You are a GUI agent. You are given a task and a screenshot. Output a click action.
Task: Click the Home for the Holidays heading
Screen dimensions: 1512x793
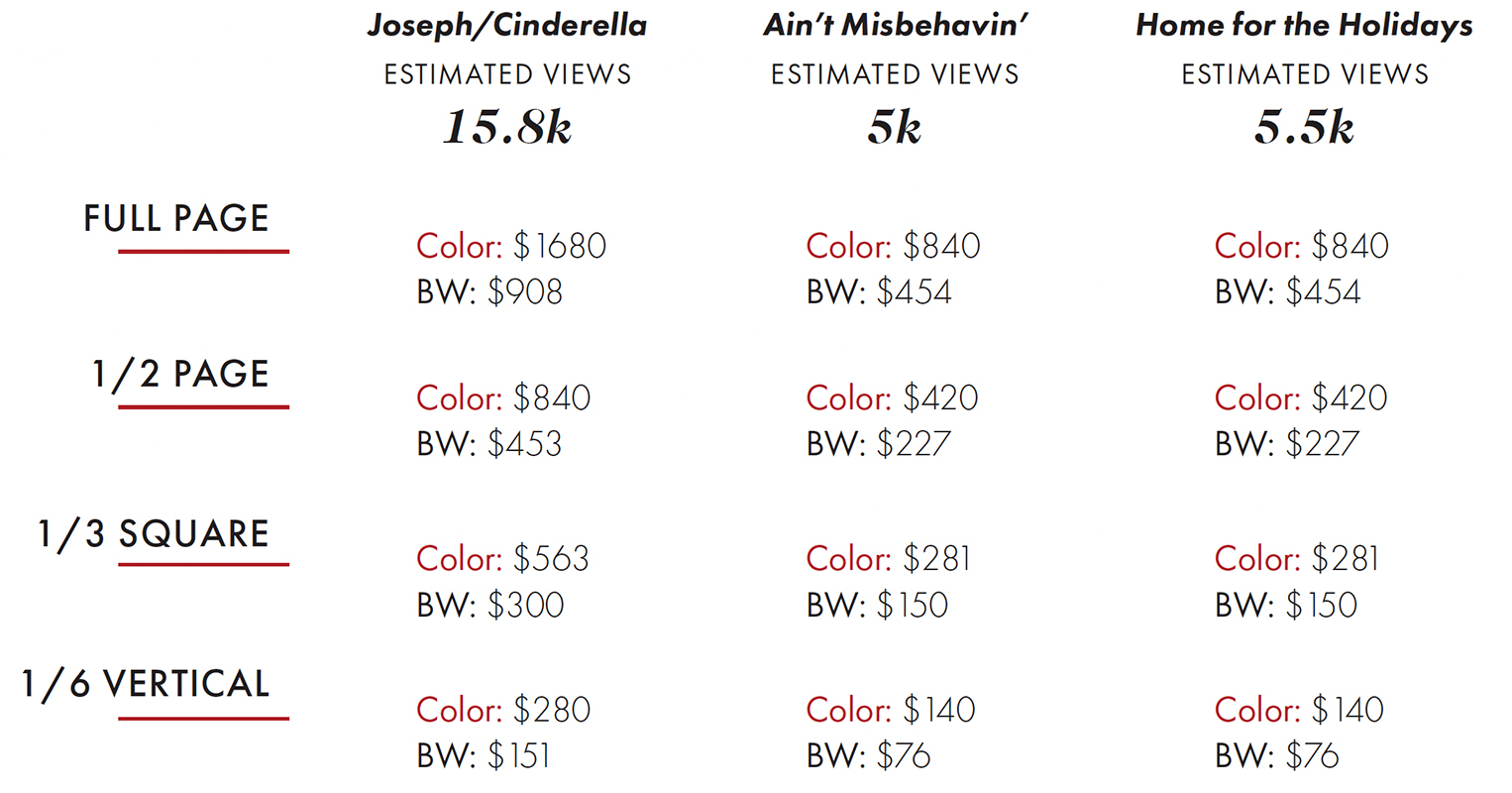[1304, 26]
